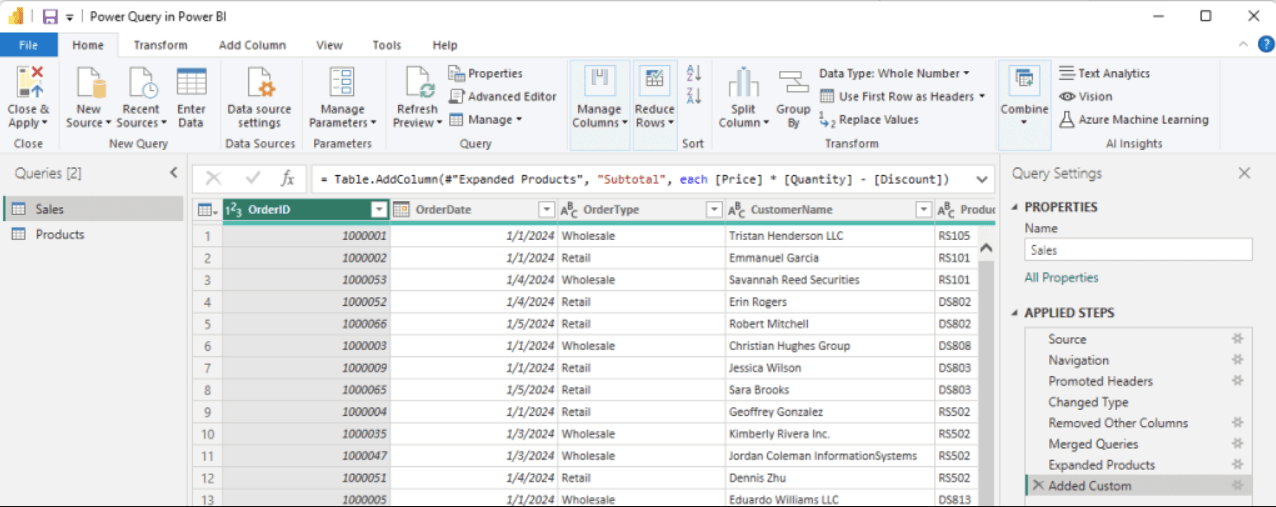Open the OrderID column filter dropdown
The width and height of the screenshot is (1276, 507).
tap(379, 210)
